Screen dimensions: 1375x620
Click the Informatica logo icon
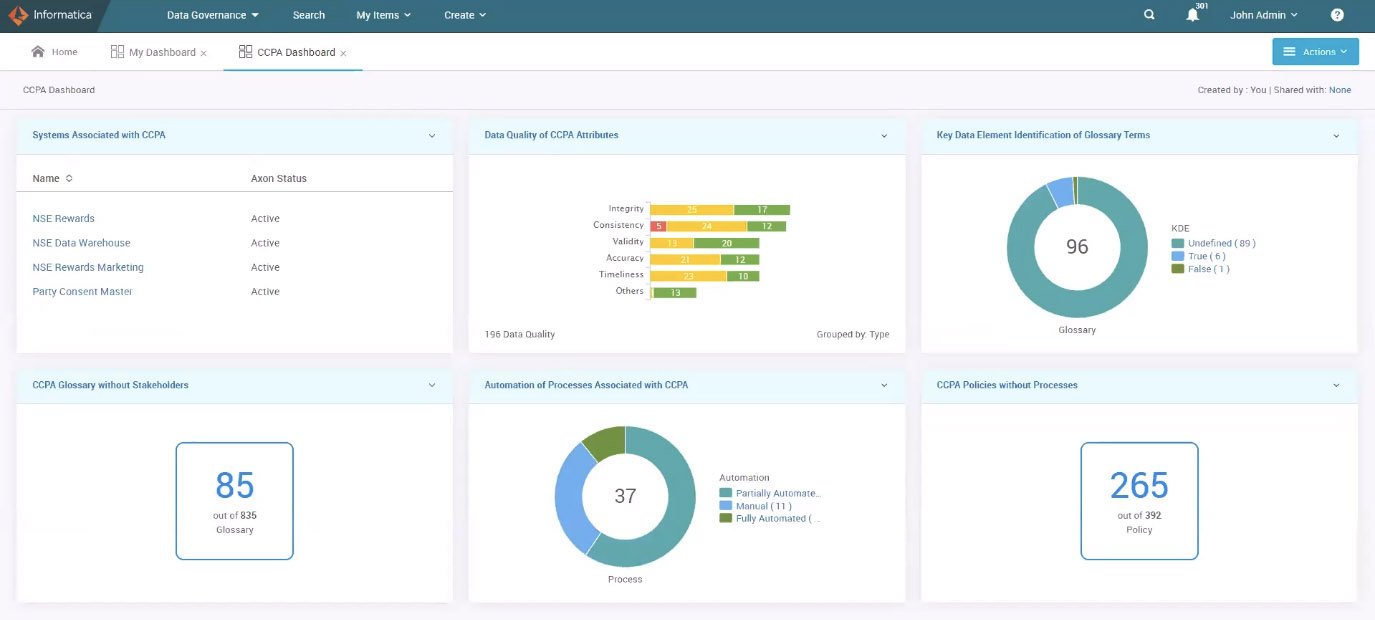(x=17, y=15)
